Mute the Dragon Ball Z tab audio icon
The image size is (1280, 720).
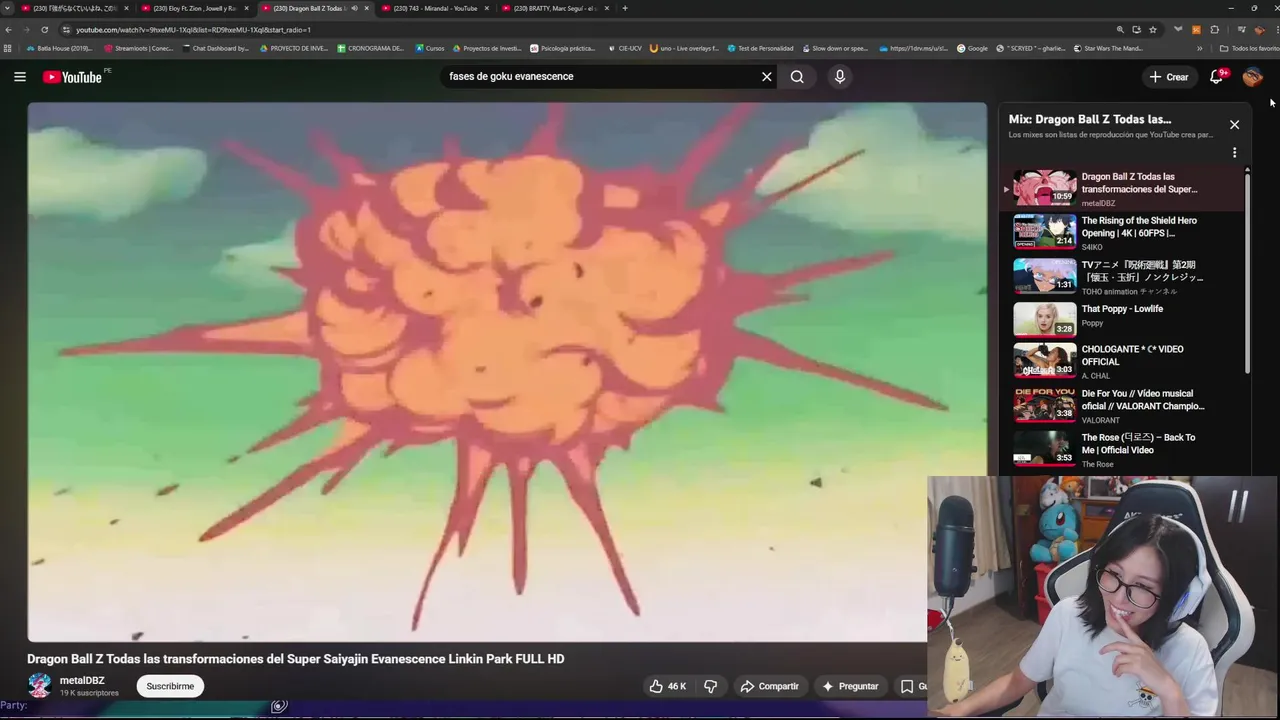[354, 8]
